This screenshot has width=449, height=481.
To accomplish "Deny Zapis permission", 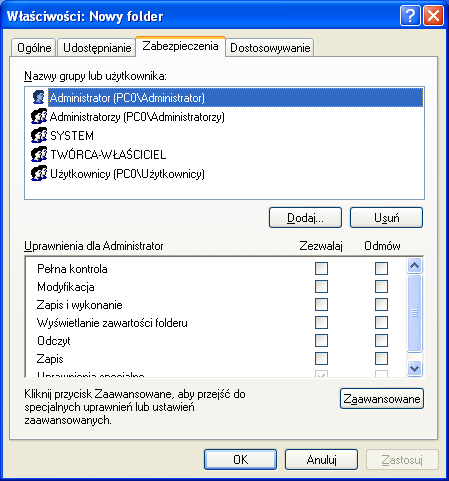I will point(381,358).
